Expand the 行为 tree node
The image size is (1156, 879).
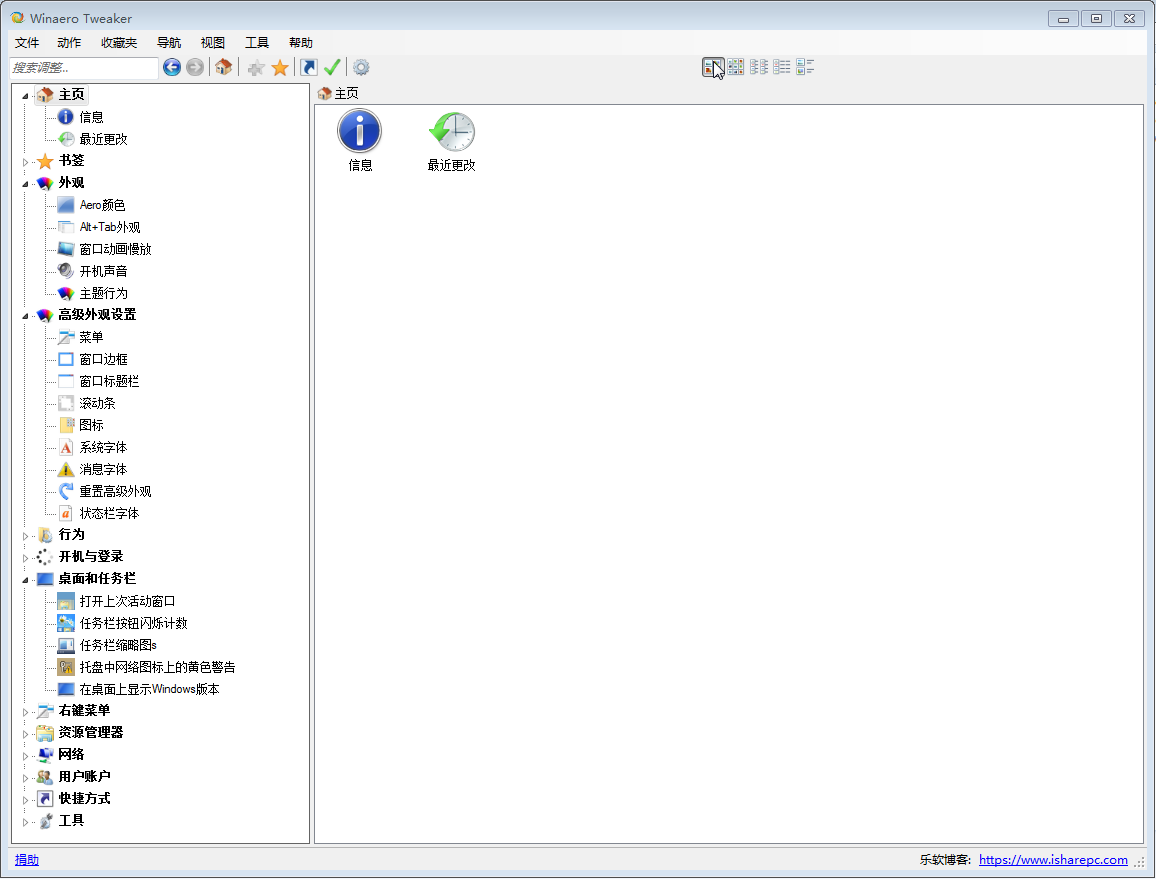tap(26, 536)
